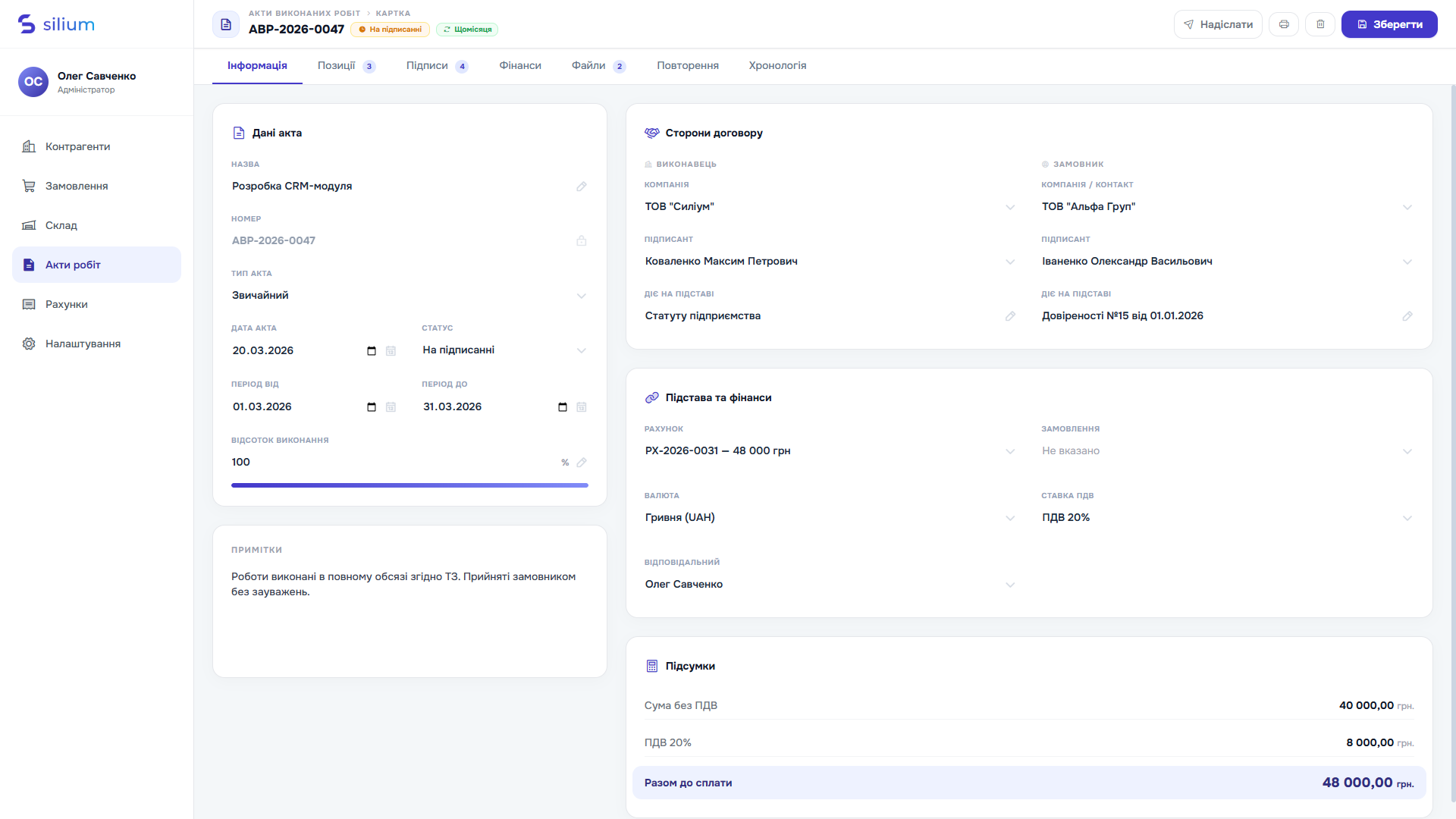The width and height of the screenshot is (1456, 819).
Task: Expand the Ставка ПДВ dropdown
Action: click(1227, 518)
